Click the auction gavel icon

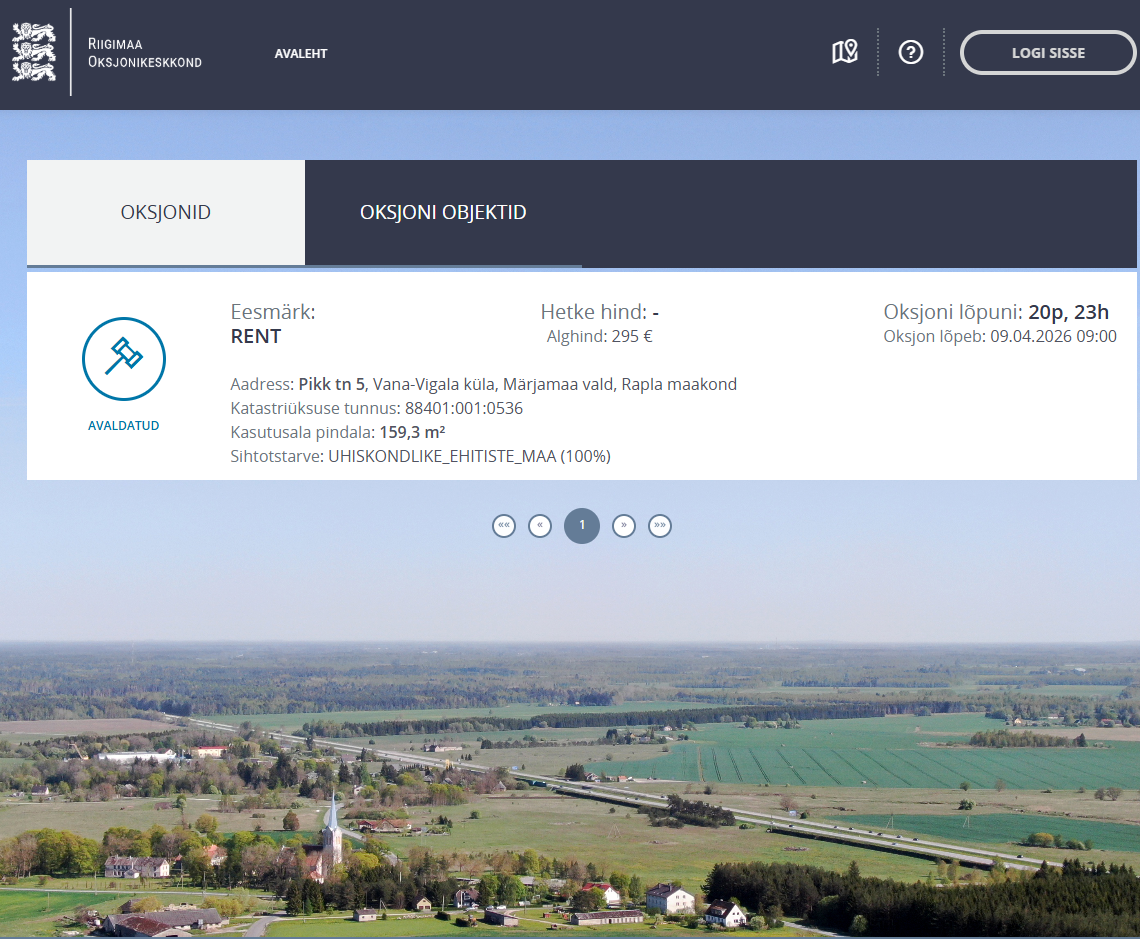coord(124,359)
